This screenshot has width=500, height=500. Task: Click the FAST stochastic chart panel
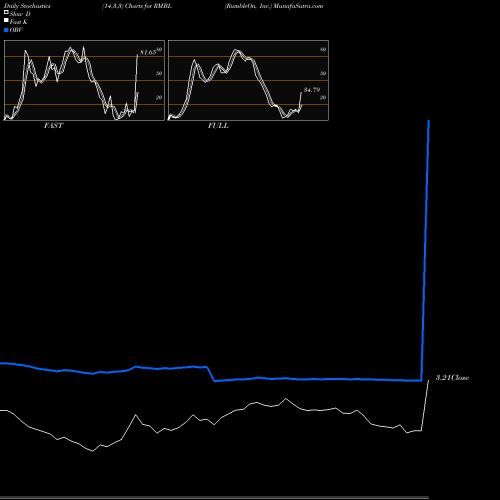point(84,80)
